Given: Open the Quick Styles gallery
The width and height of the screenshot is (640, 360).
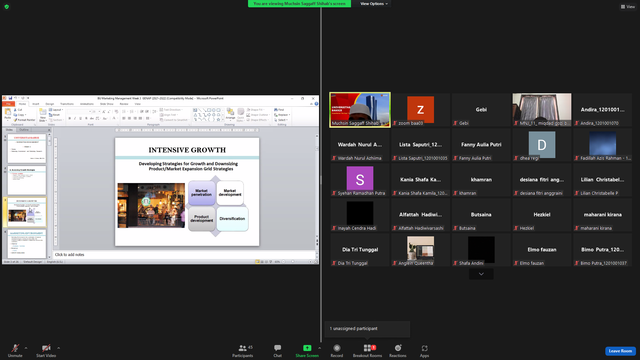Looking at the screenshot, I should coord(241,115).
